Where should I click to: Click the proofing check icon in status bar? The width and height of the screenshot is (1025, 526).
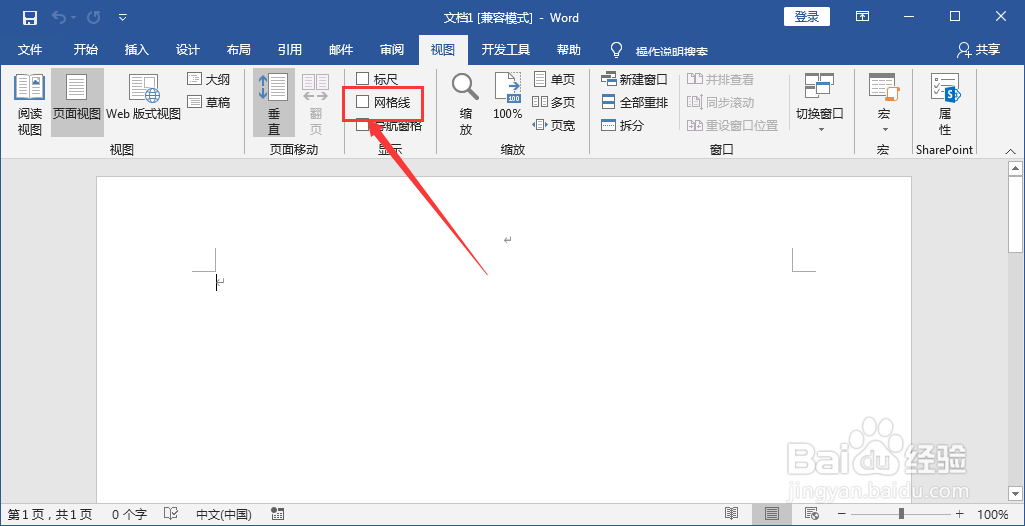coord(171,514)
